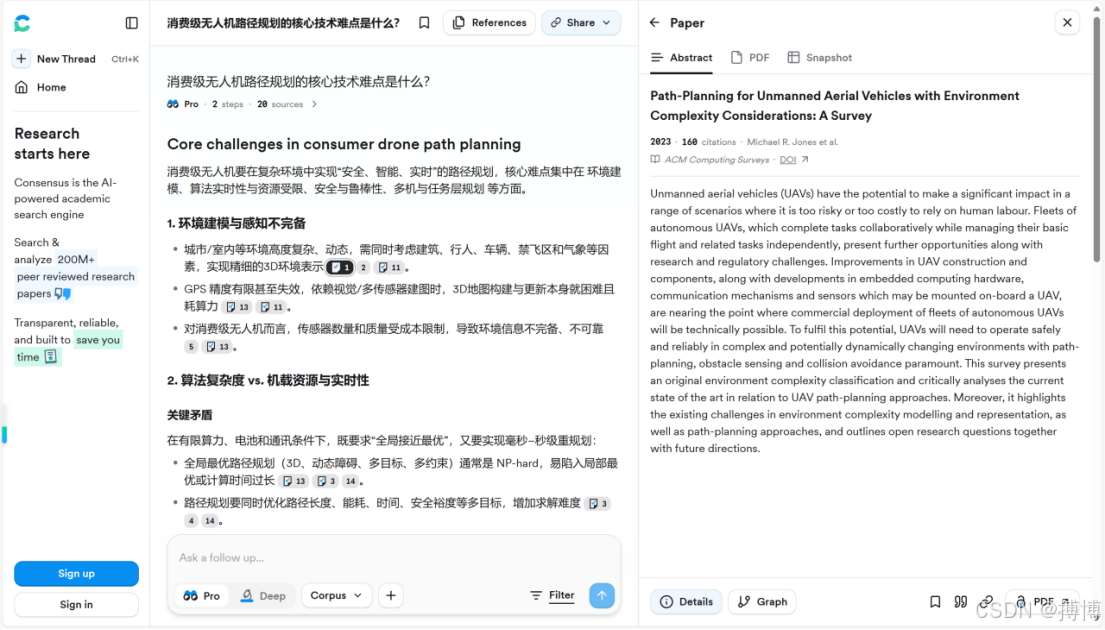1105x630 pixels.
Task: Open citation 14 on the last bullet
Action: [210, 521]
